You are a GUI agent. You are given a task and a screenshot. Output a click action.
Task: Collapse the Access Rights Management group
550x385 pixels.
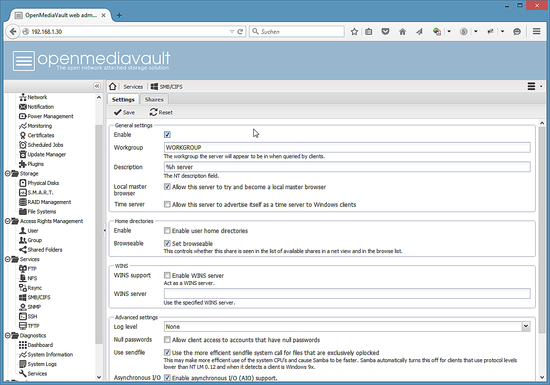pos(7,221)
